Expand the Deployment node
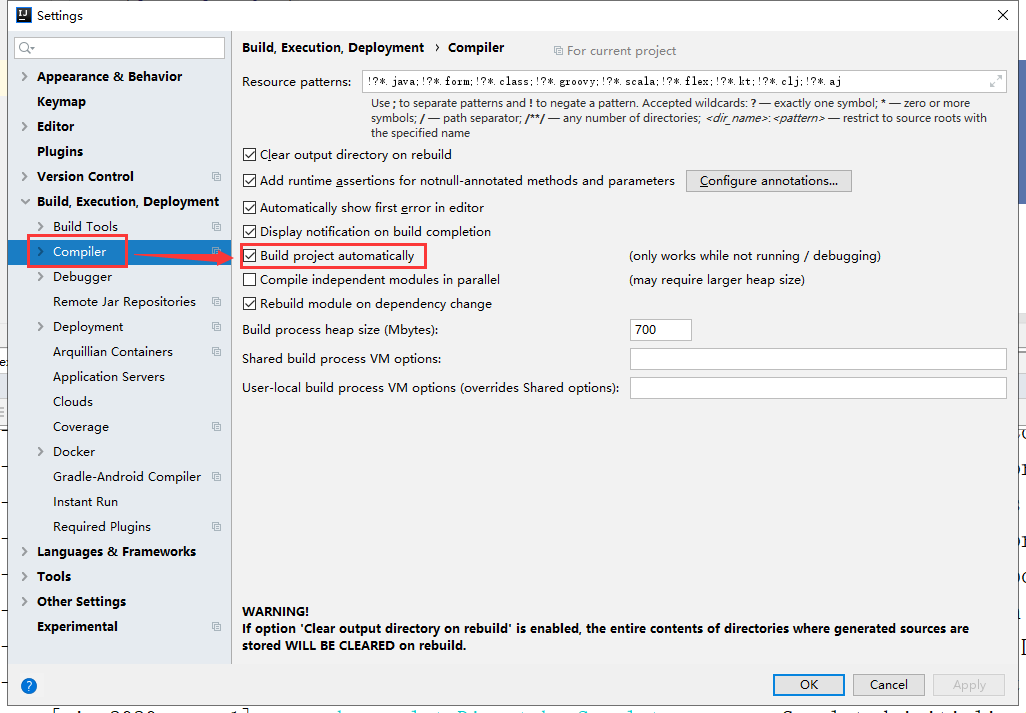Screen dimensions: 1026x713 [41, 326]
